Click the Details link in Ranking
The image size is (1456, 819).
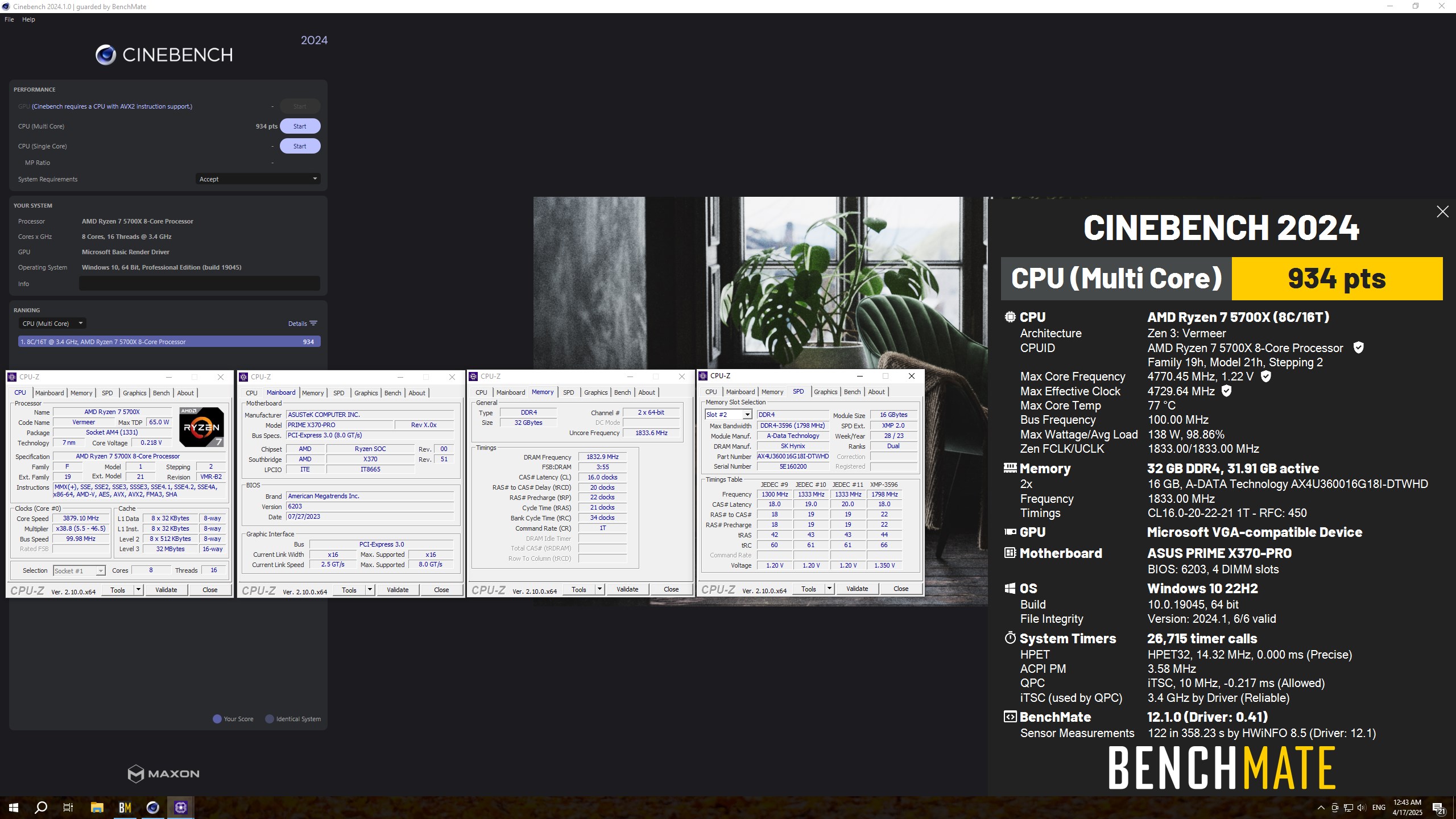(x=297, y=324)
